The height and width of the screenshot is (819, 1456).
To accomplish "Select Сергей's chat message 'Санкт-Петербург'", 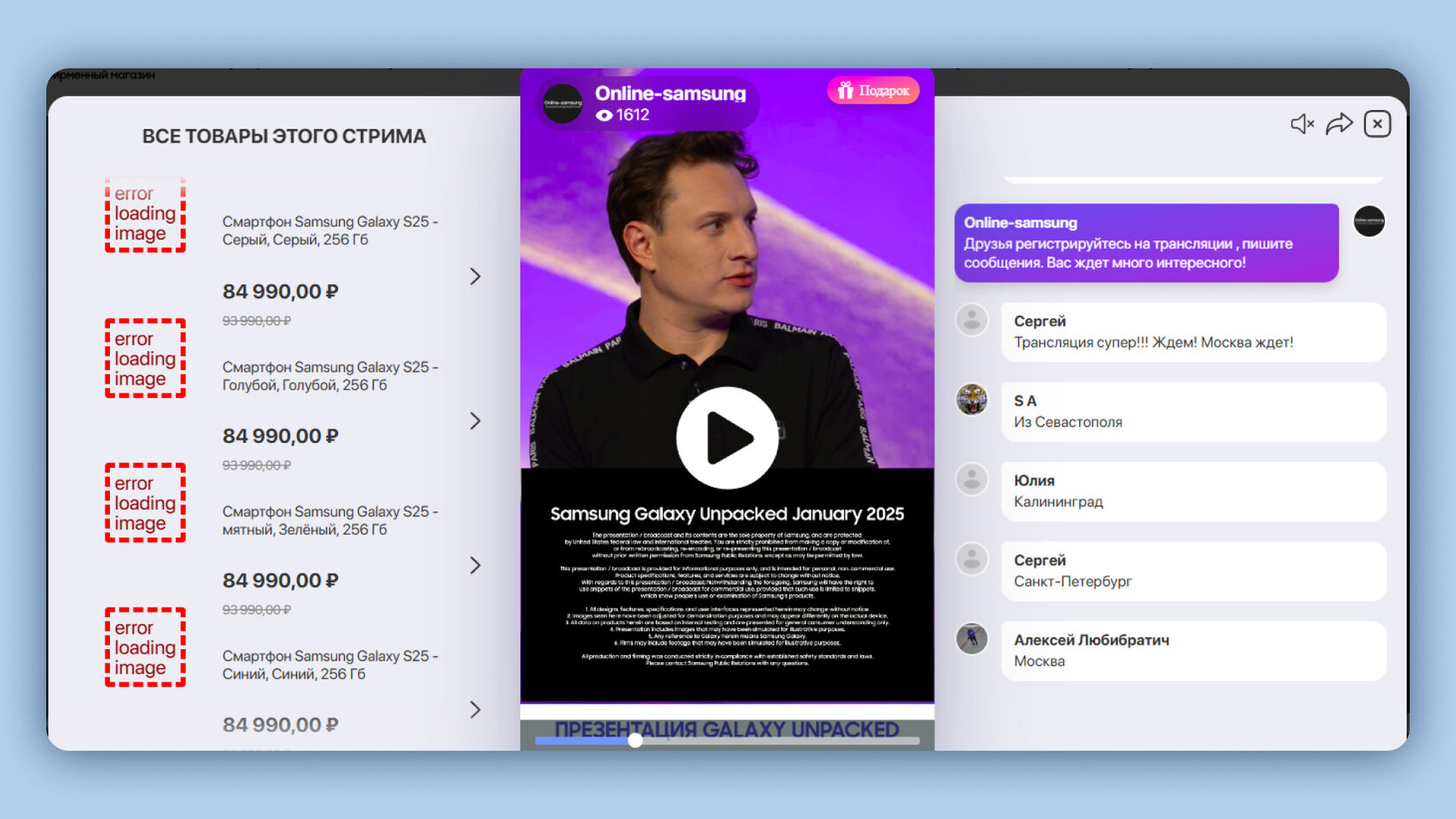I will click(1194, 571).
